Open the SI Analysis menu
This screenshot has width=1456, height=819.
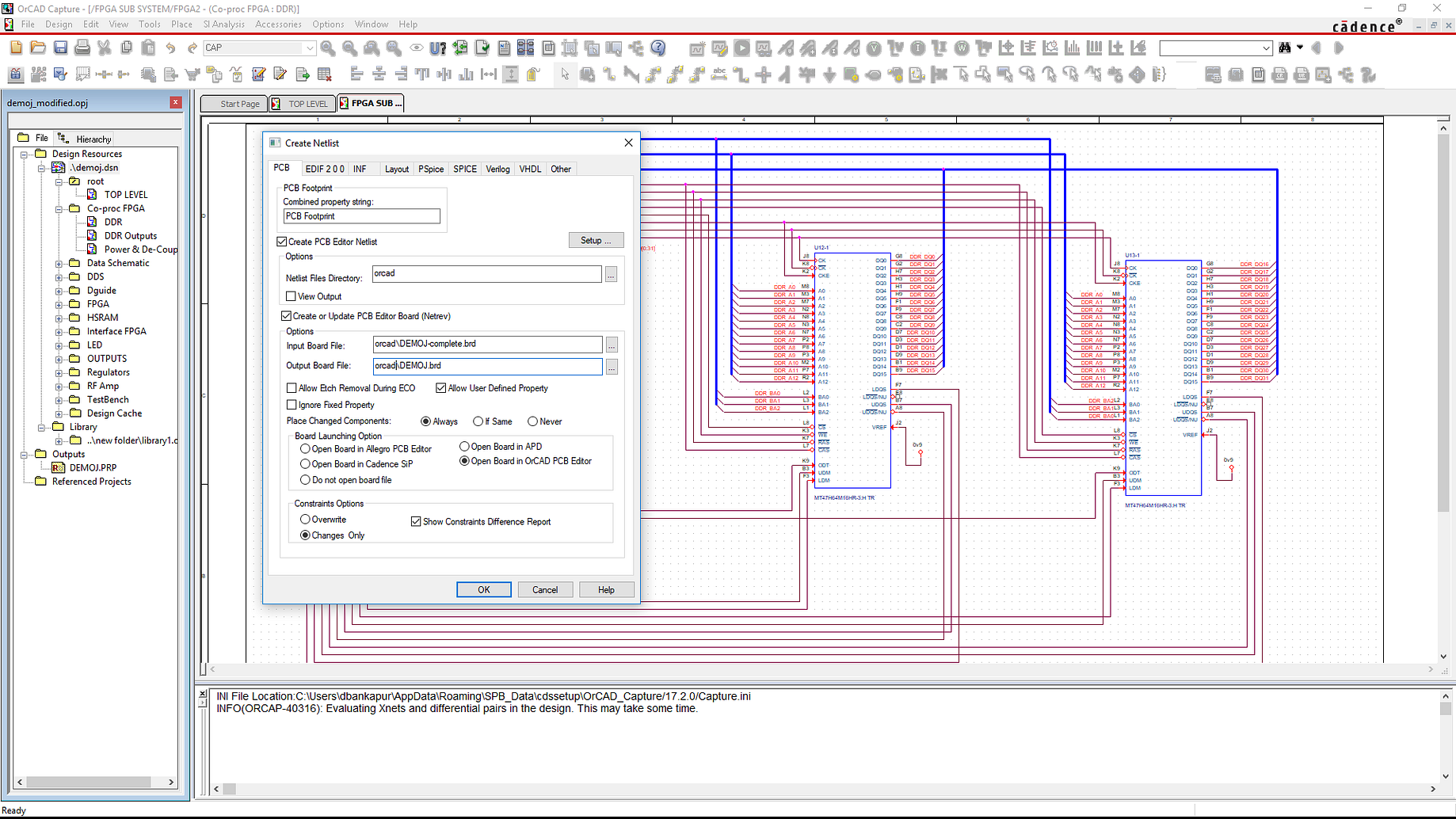click(224, 24)
